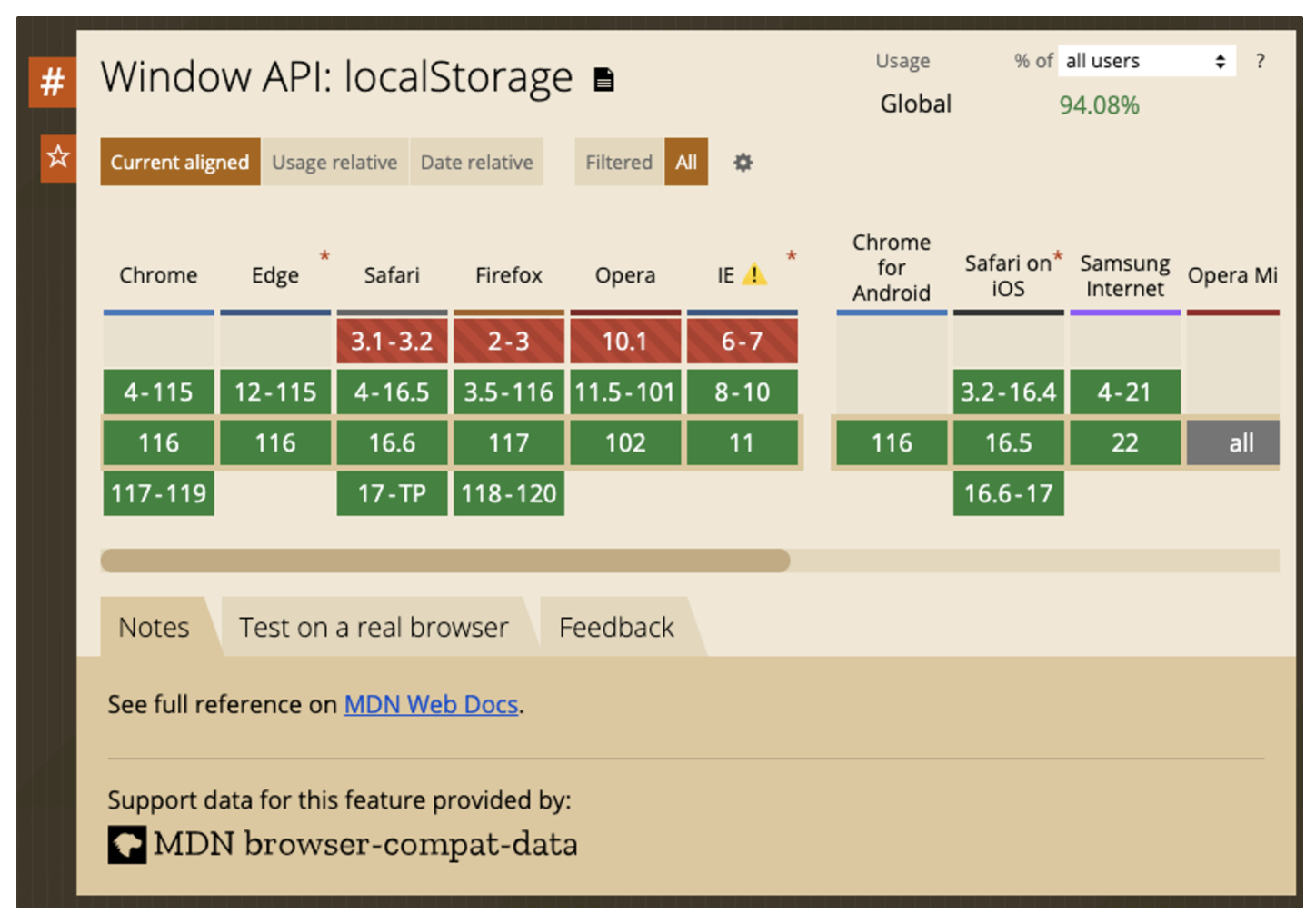This screenshot has height=923, width=1316.
Task: Click the asterisk note next to Safari on iOS
Action: tap(1058, 257)
